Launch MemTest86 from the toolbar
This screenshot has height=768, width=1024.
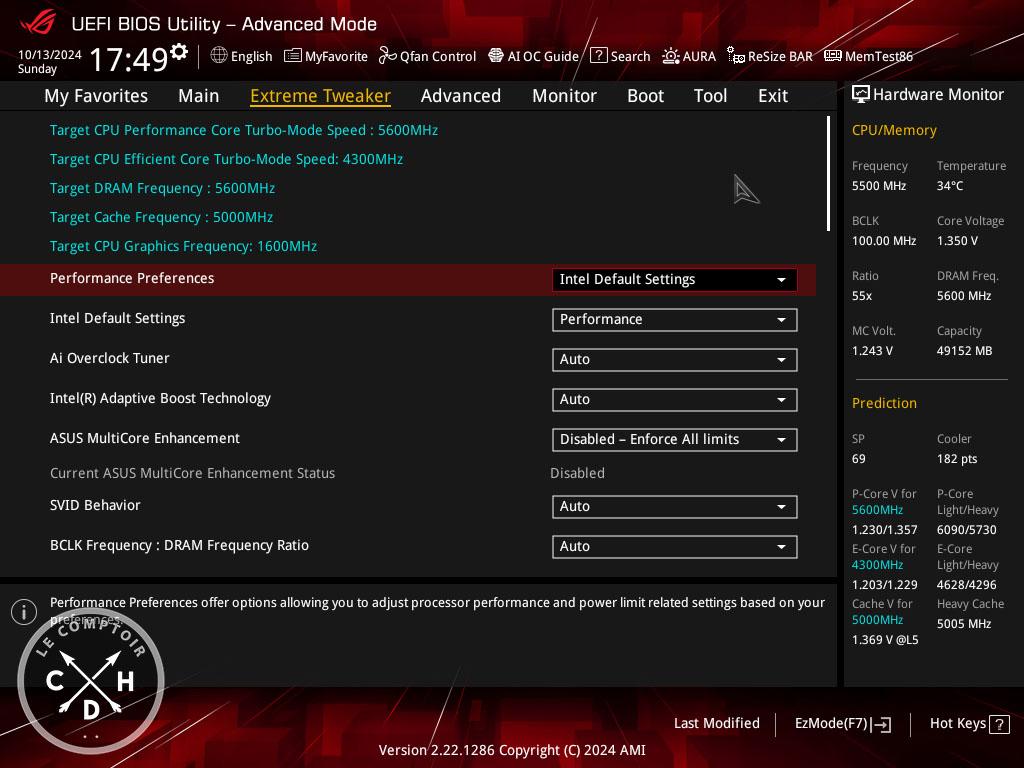click(x=868, y=56)
